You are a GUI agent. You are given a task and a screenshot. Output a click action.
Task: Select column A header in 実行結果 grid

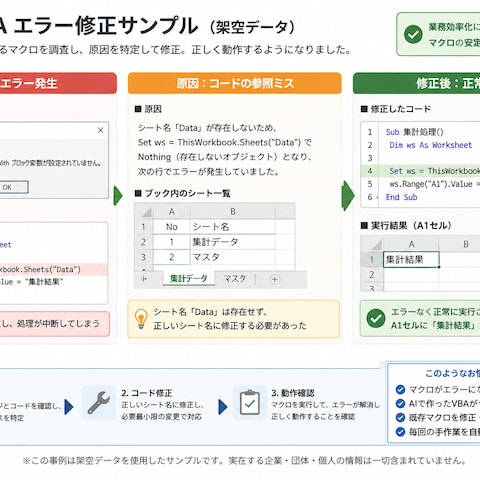[411, 244]
